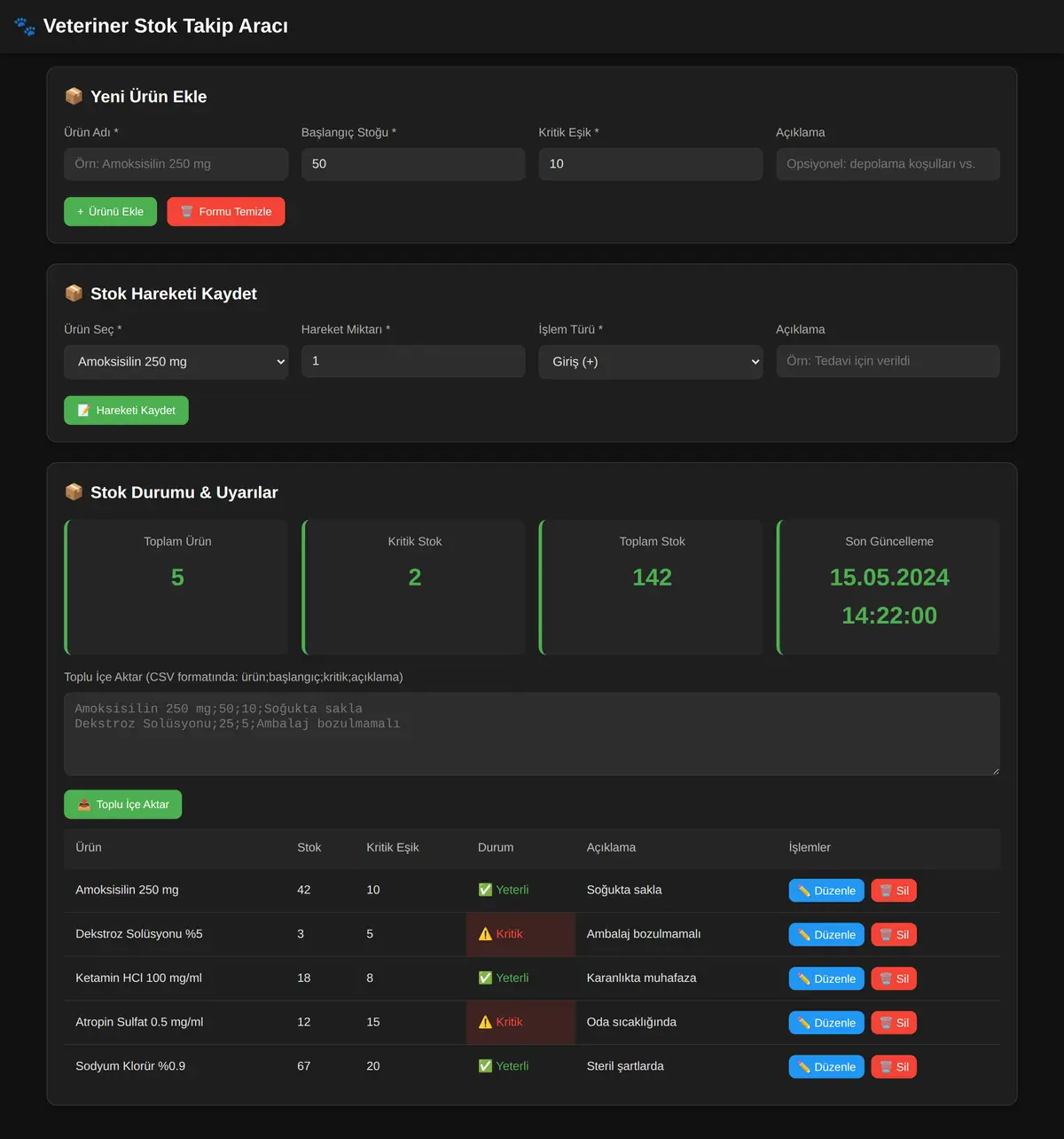Click the Son Güncelleme summary card
The image size is (1064, 1139).
pos(888,587)
